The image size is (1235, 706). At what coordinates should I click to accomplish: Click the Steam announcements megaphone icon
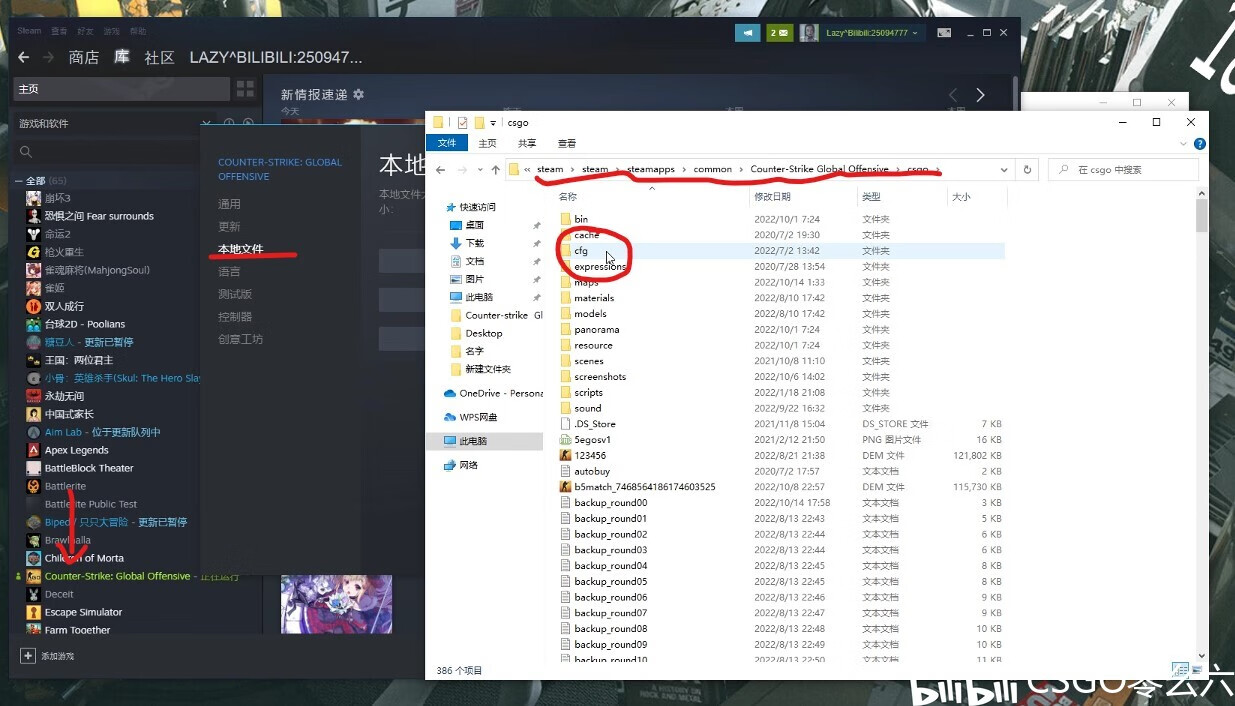click(x=747, y=33)
